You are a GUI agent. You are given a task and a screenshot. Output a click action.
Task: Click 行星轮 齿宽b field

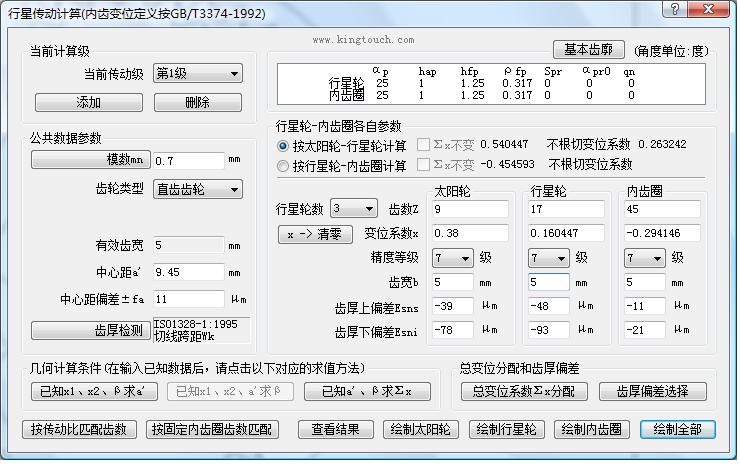pos(548,282)
